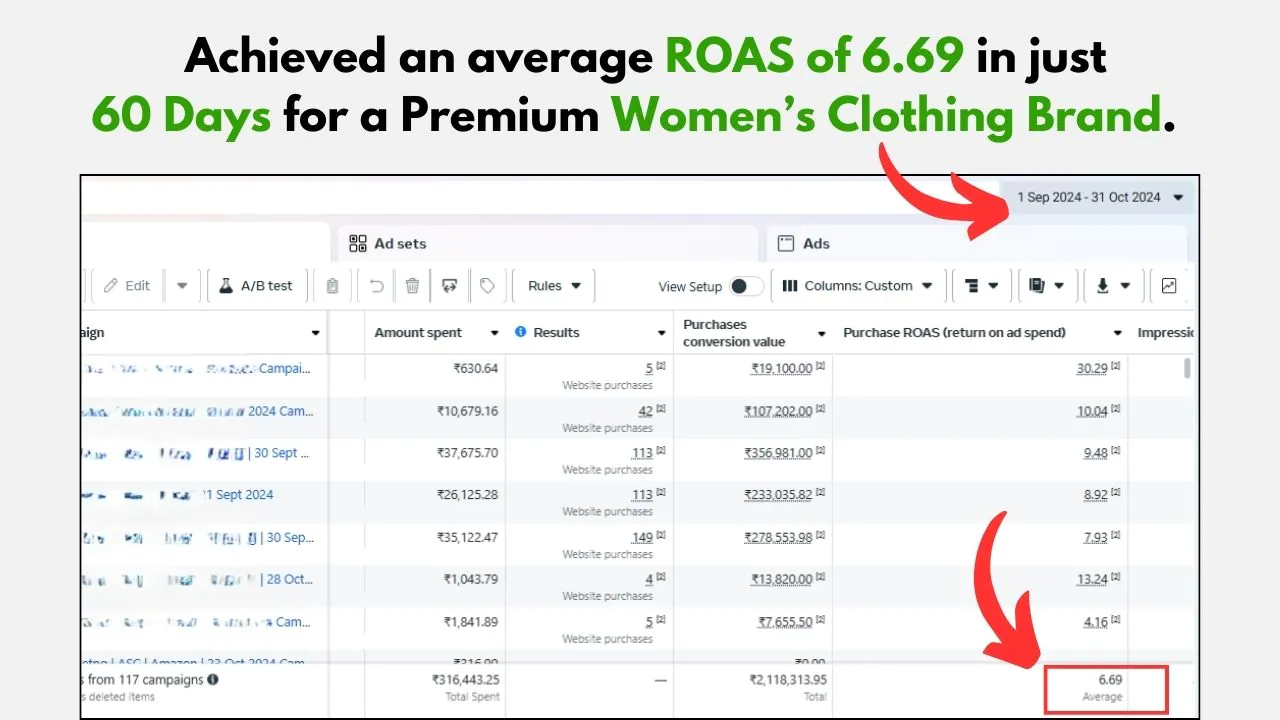Open the Breakdown menu icon
1280x720 pixels.
pos(981,286)
